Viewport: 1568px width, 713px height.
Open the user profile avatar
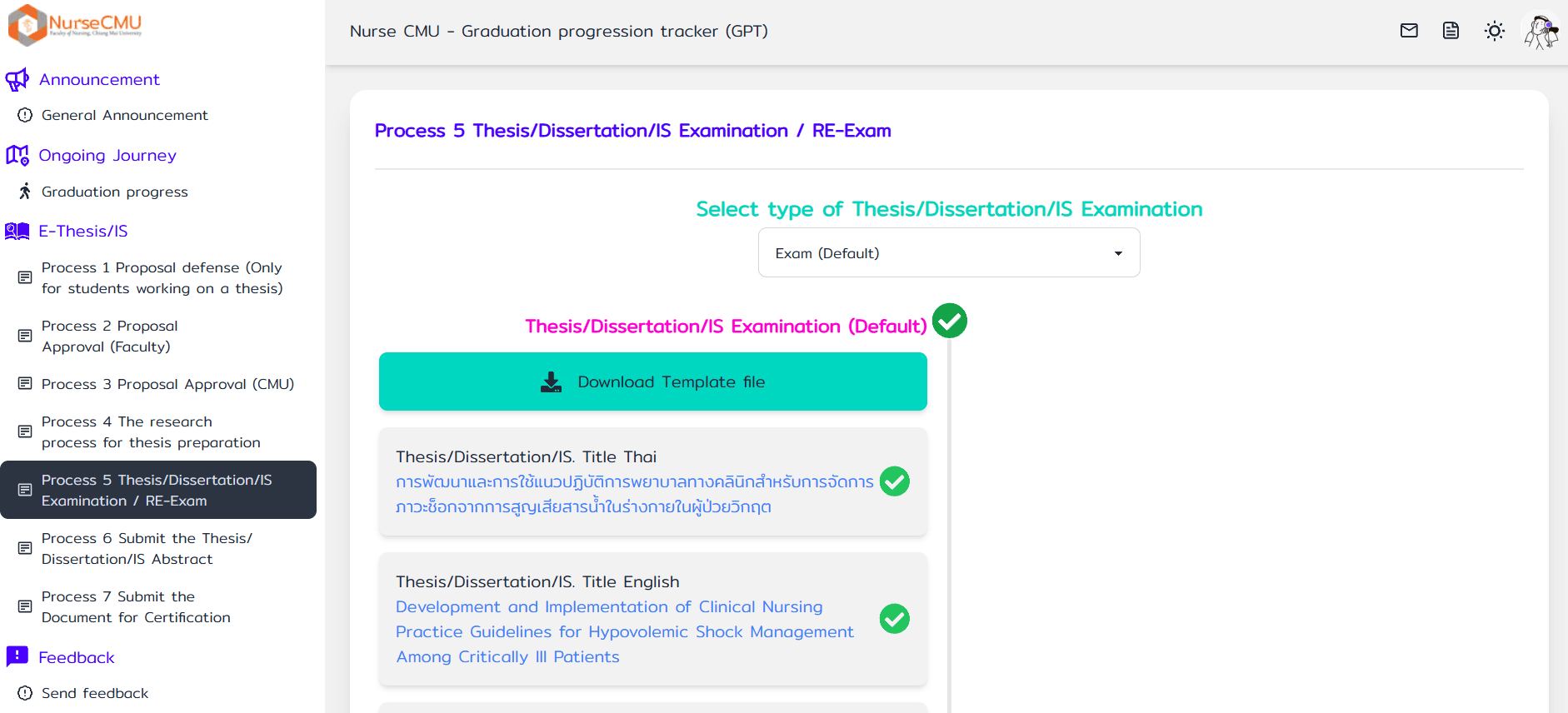tap(1541, 32)
